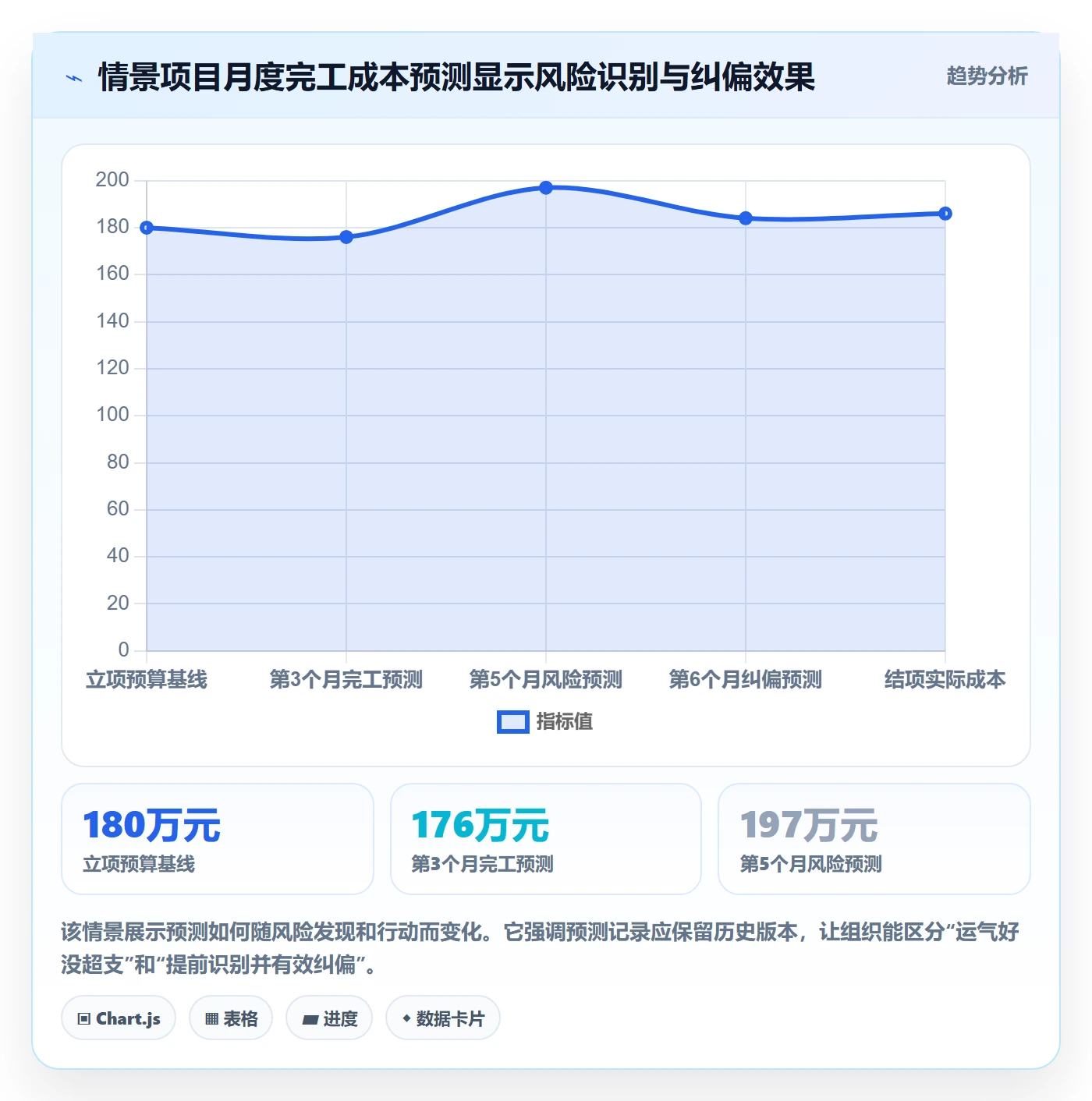Click the 立项预算基线 x-axis label

[x=147, y=680]
